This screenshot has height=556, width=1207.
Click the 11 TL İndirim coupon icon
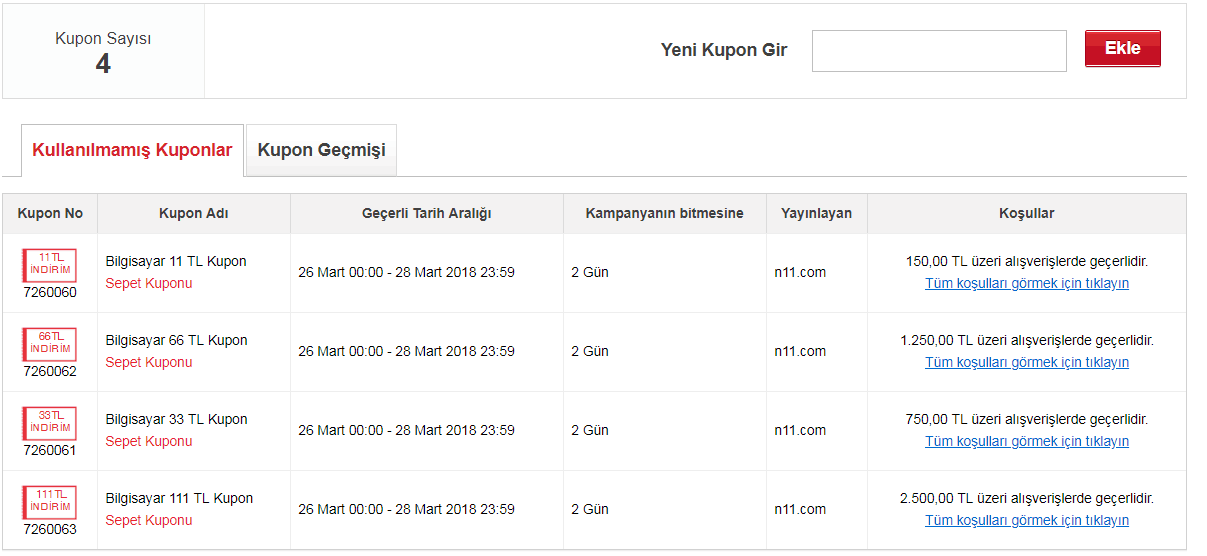pos(50,265)
